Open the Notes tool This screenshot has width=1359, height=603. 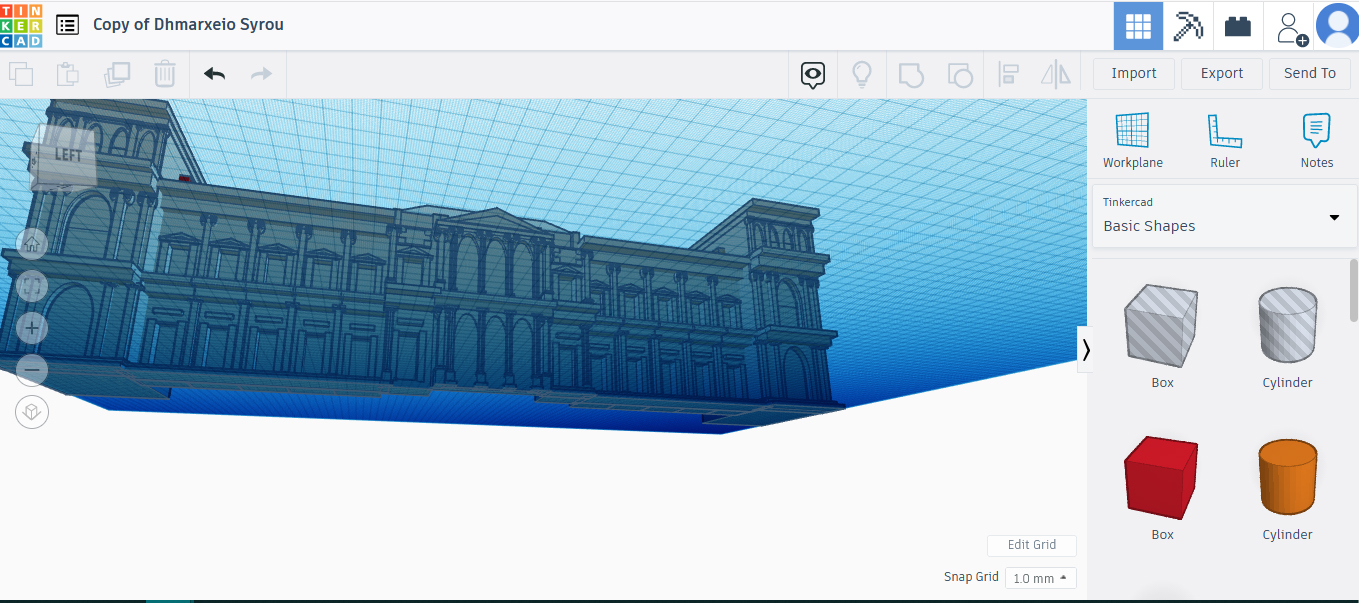[x=1316, y=140]
